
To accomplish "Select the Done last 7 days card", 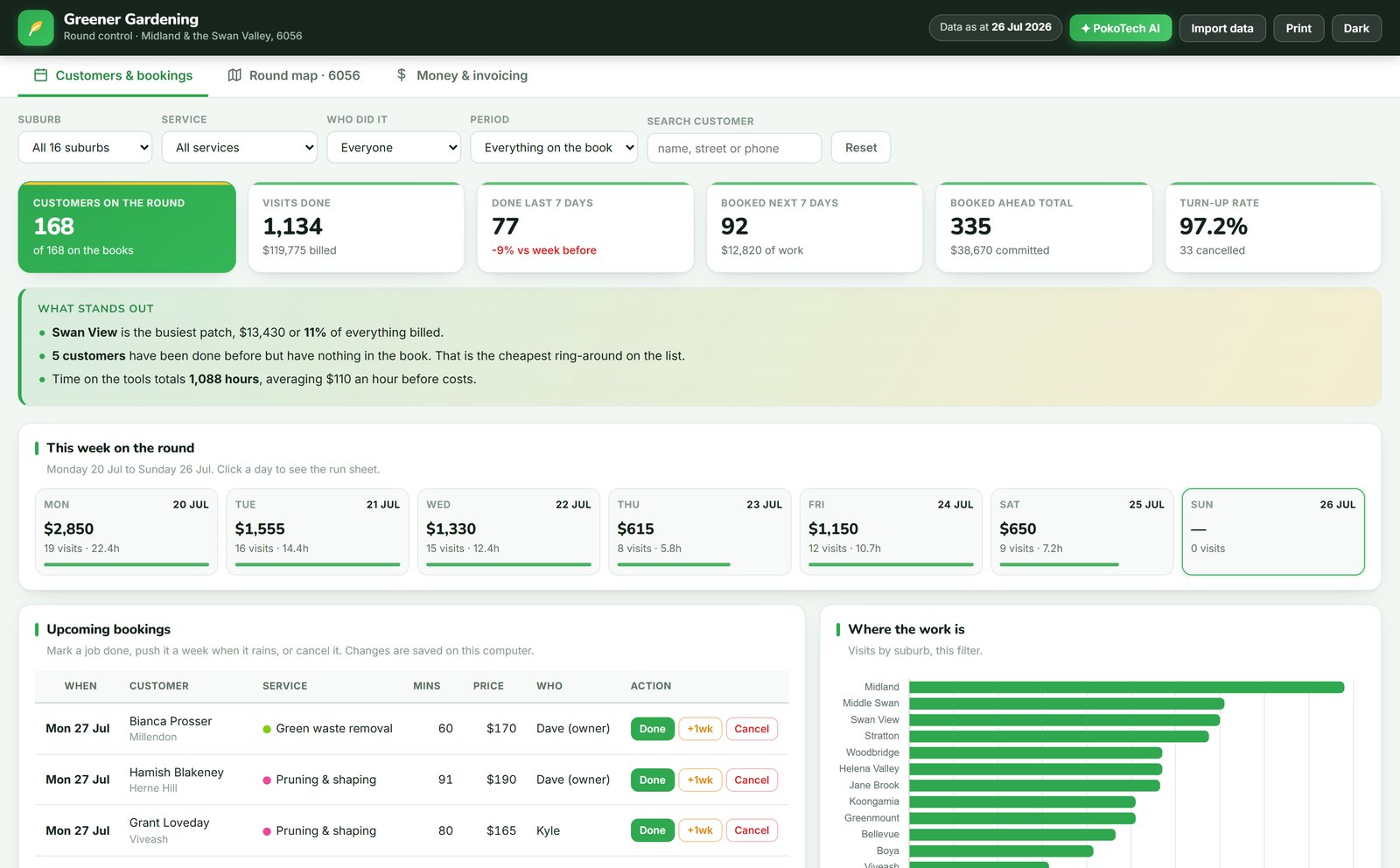I will 585,227.
